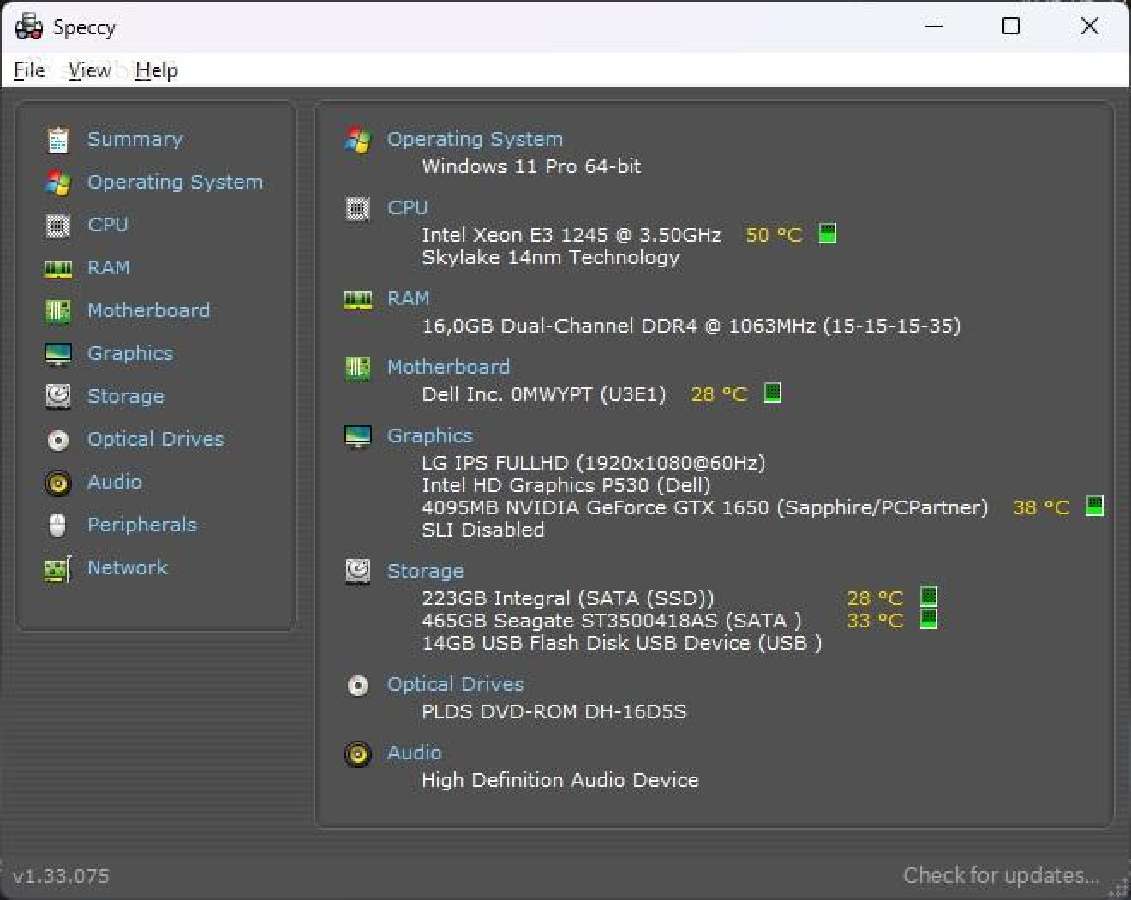Click the Storage hard drive icon in sidebar
The image size is (1131, 900).
[58, 397]
